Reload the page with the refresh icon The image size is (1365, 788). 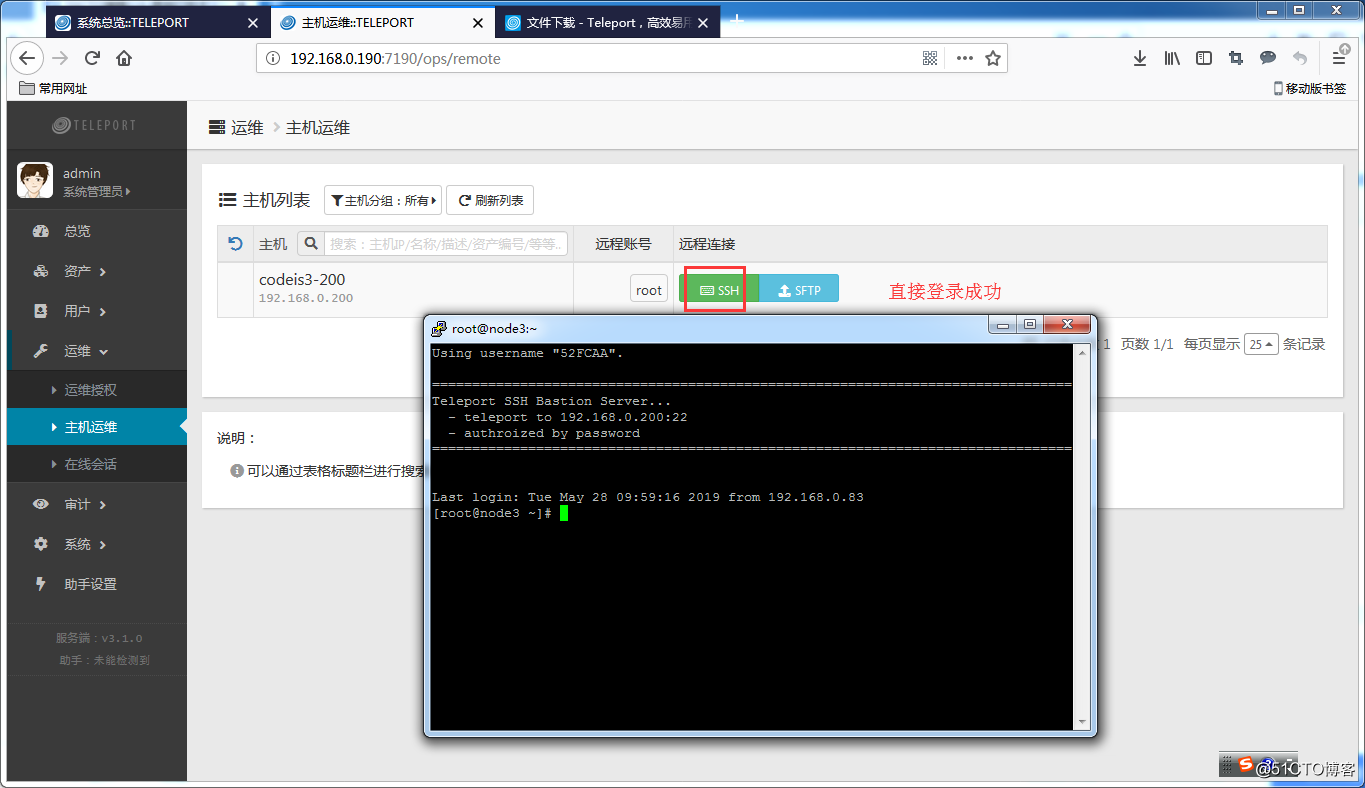pos(92,58)
